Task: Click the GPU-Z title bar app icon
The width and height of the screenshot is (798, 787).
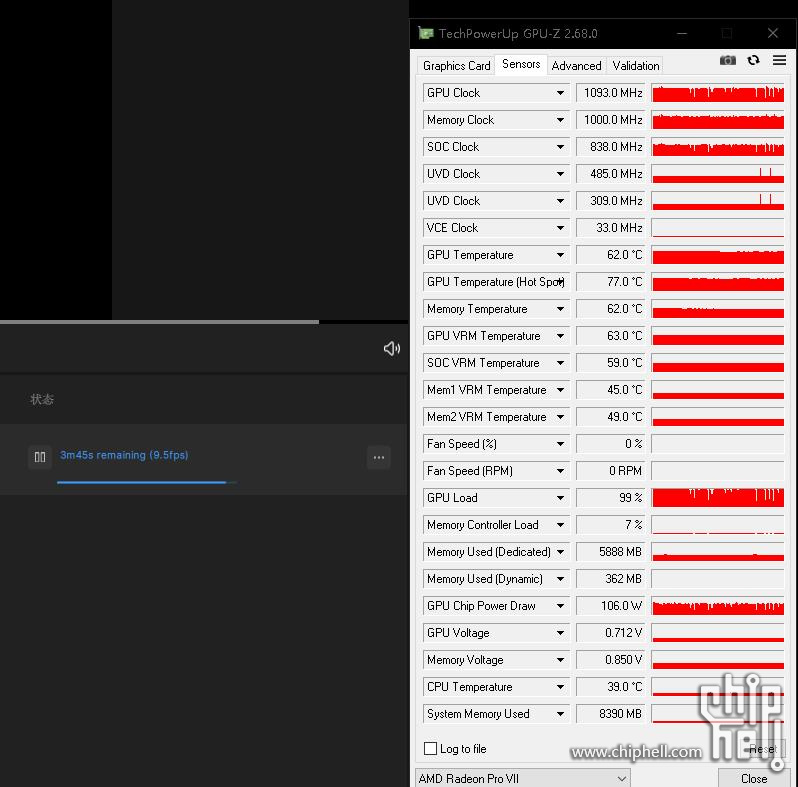Action: (x=425, y=34)
